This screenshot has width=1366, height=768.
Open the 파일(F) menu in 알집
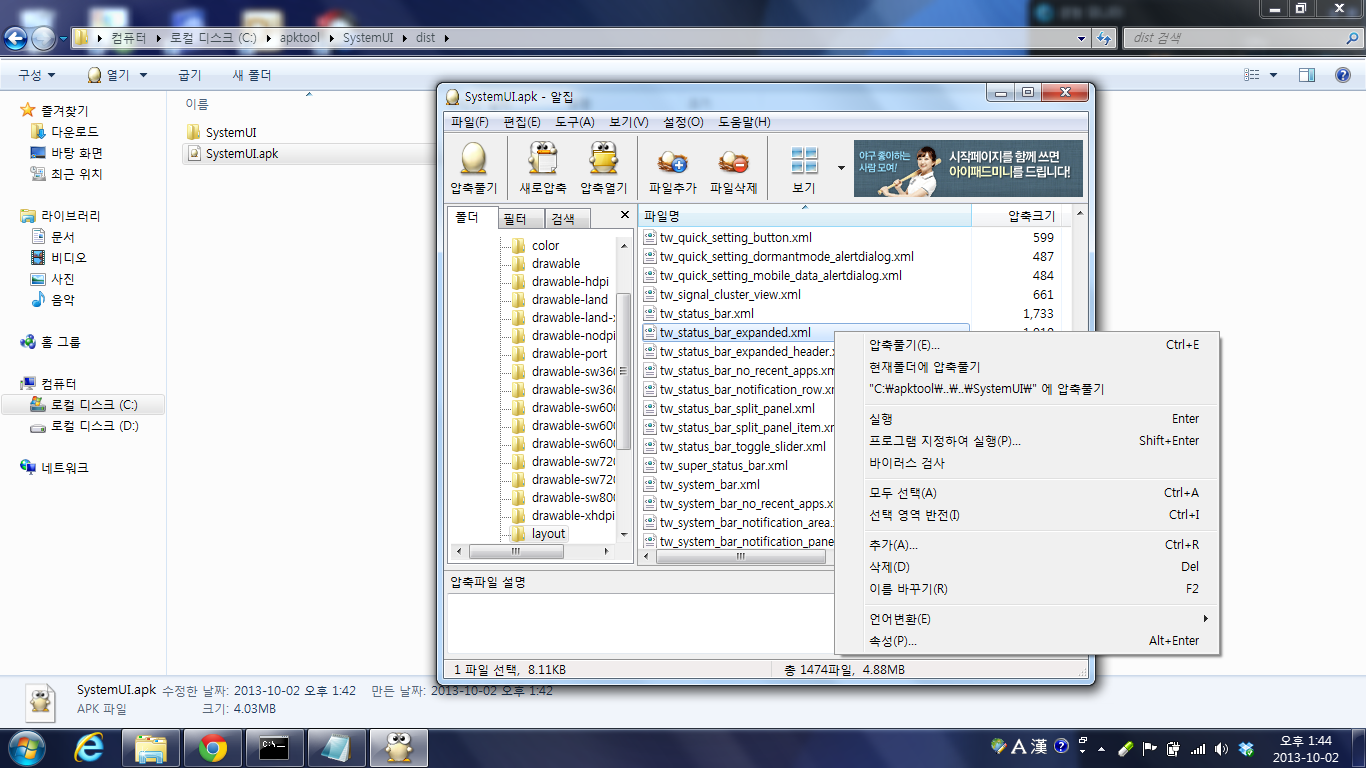[x=469, y=122]
